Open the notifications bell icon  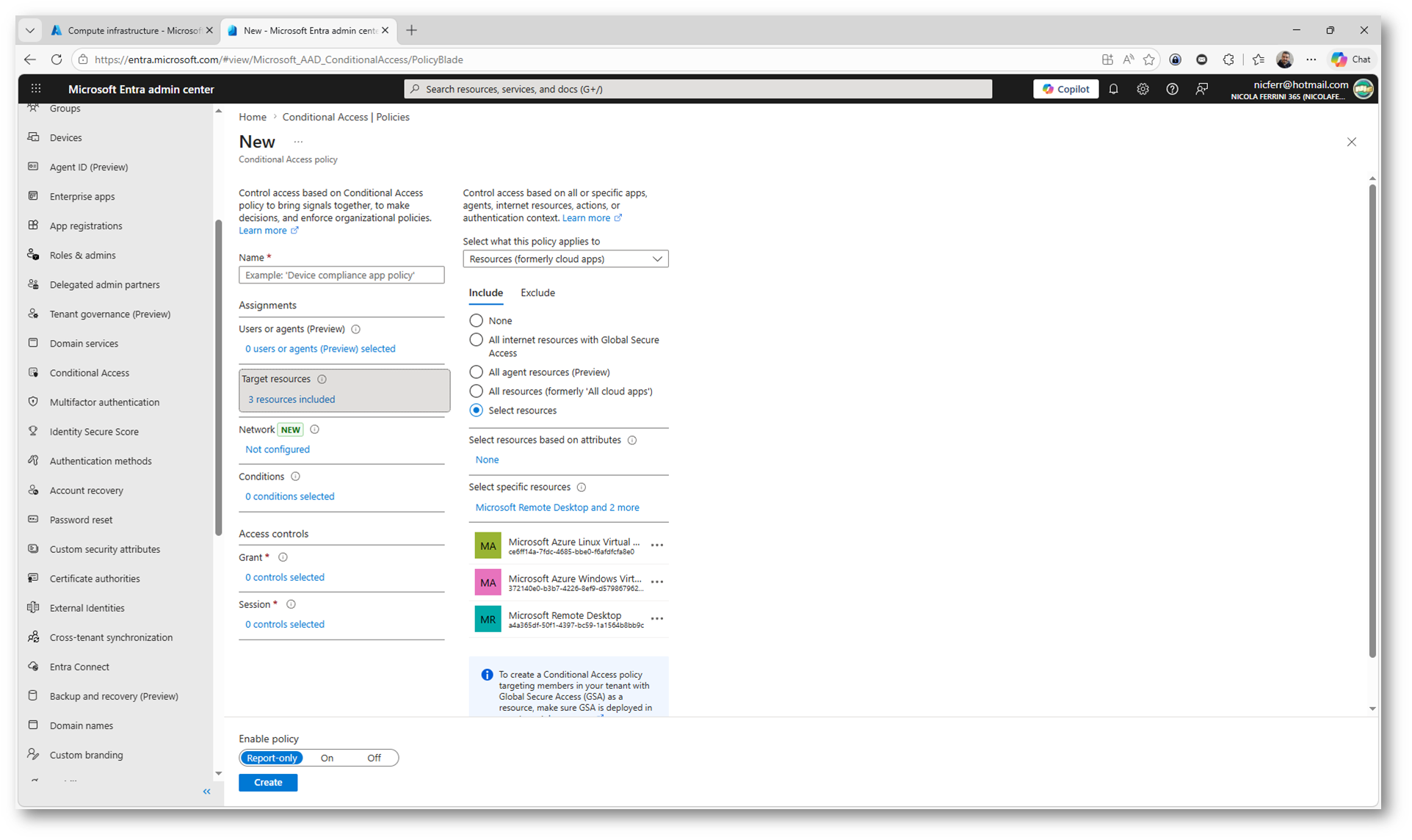point(1113,89)
